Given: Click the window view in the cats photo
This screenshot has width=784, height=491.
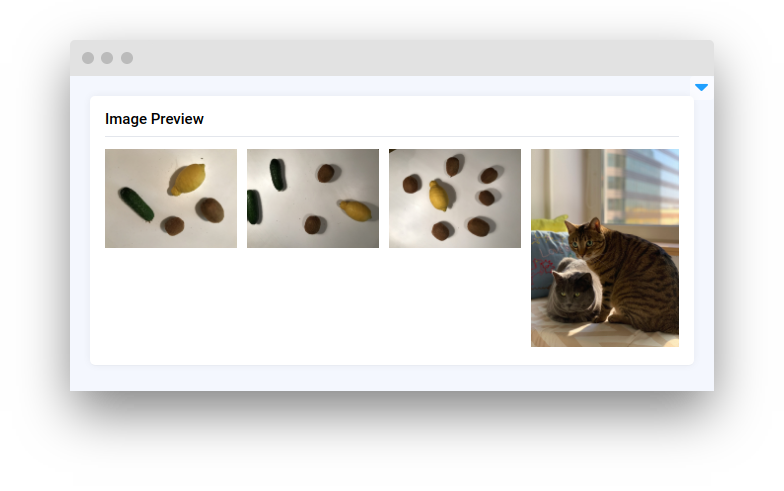Looking at the screenshot, I should pyautogui.click(x=642, y=186).
